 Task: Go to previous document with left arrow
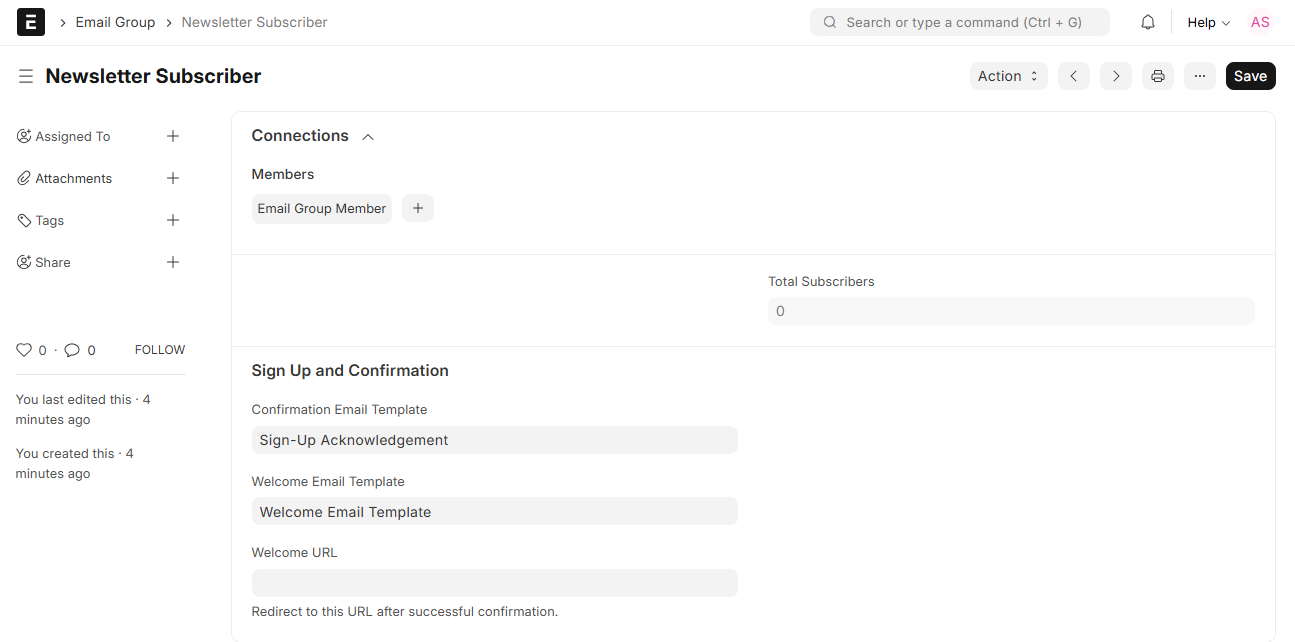[1073, 75]
